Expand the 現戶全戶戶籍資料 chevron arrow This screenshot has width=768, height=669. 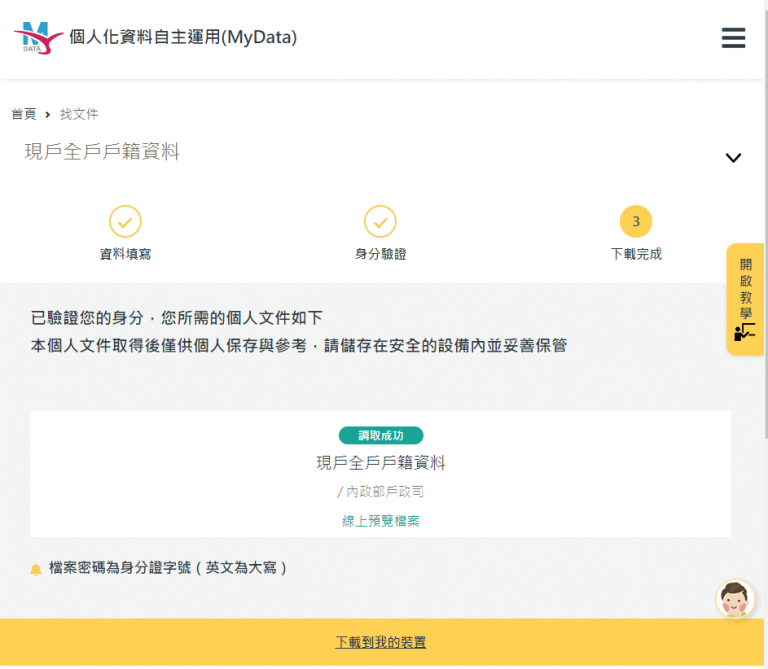tap(733, 158)
